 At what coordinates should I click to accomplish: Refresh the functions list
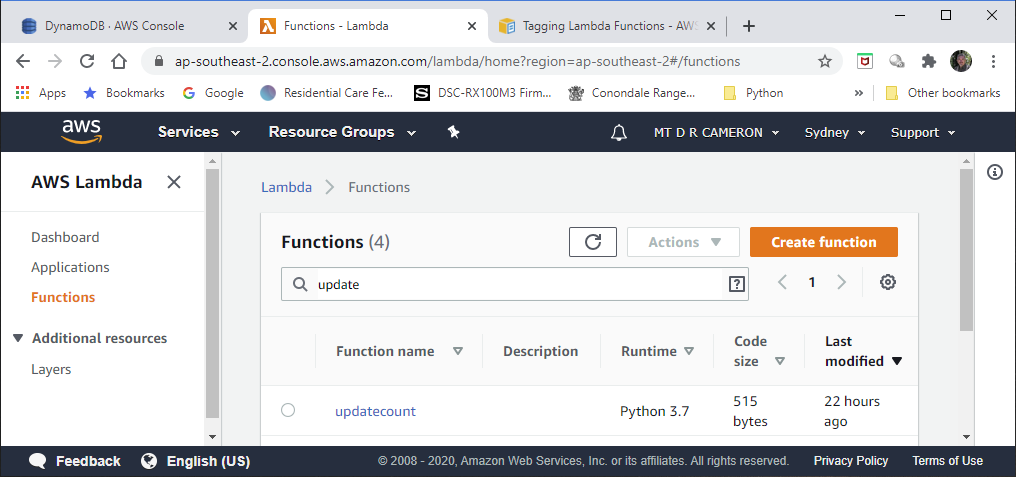click(593, 242)
